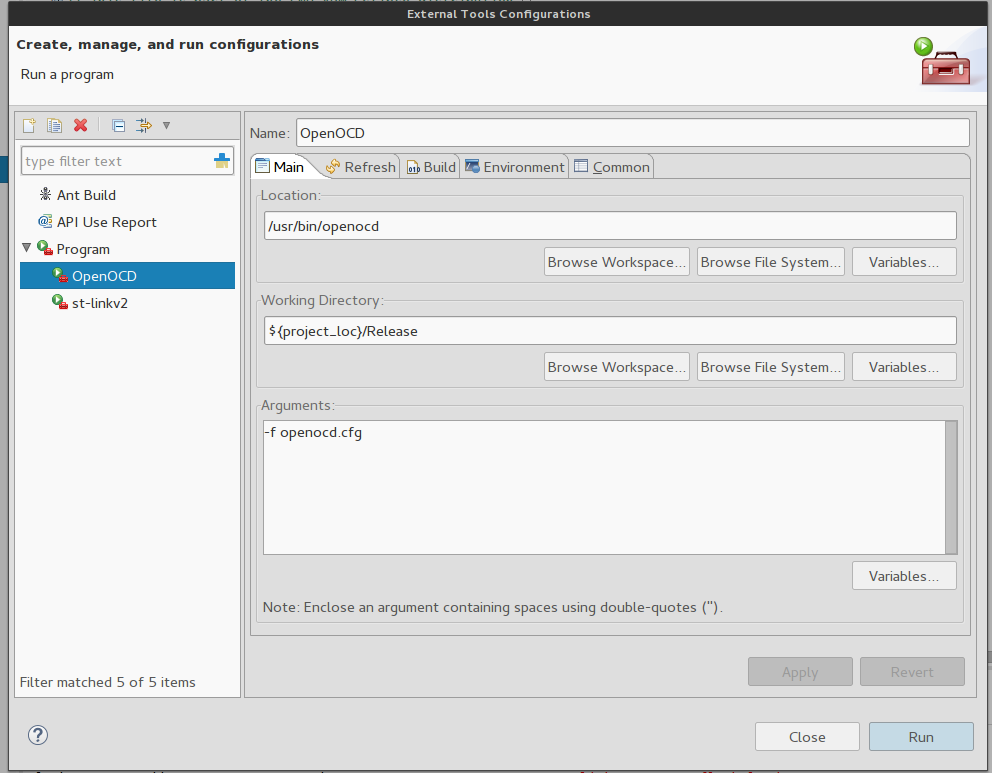Screen dimensions: 992x773
Task: Select the OpenOCD configuration
Action: coord(127,276)
